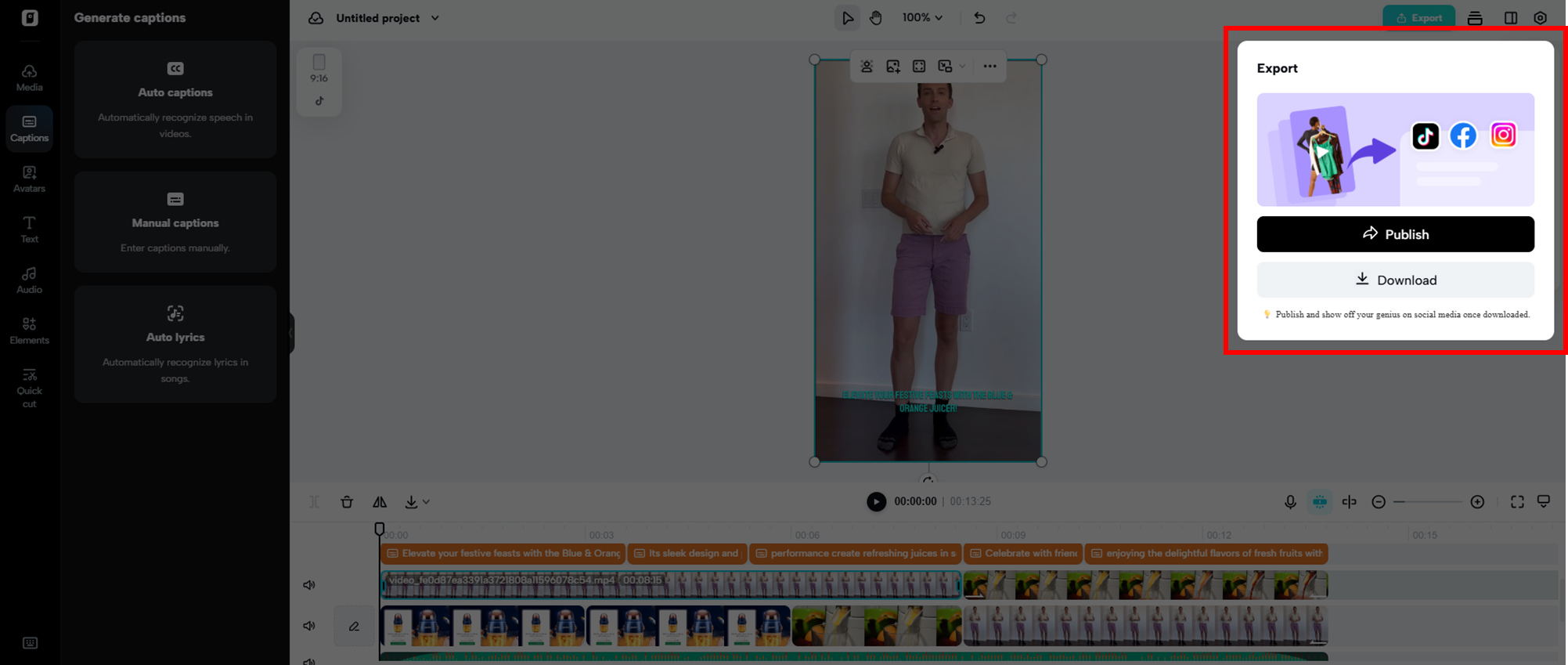Select the 'performance create refreshing juices' caption clip
This screenshot has width=1568, height=665.
(x=856, y=553)
